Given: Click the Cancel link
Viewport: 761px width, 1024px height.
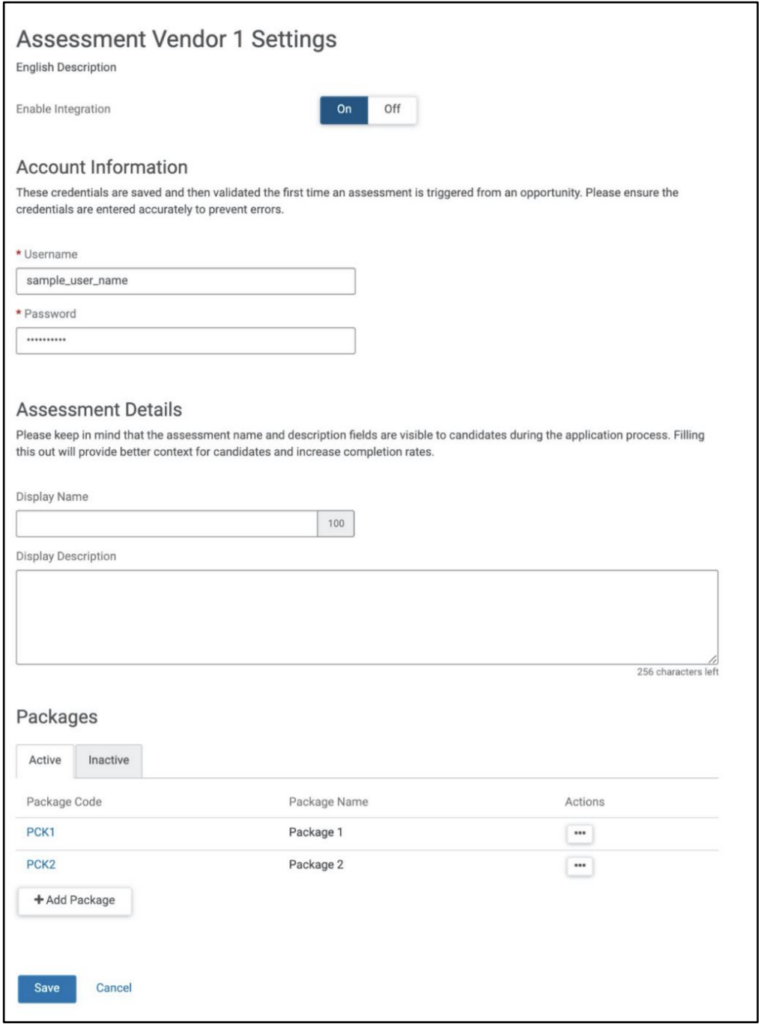Looking at the screenshot, I should click(x=114, y=988).
